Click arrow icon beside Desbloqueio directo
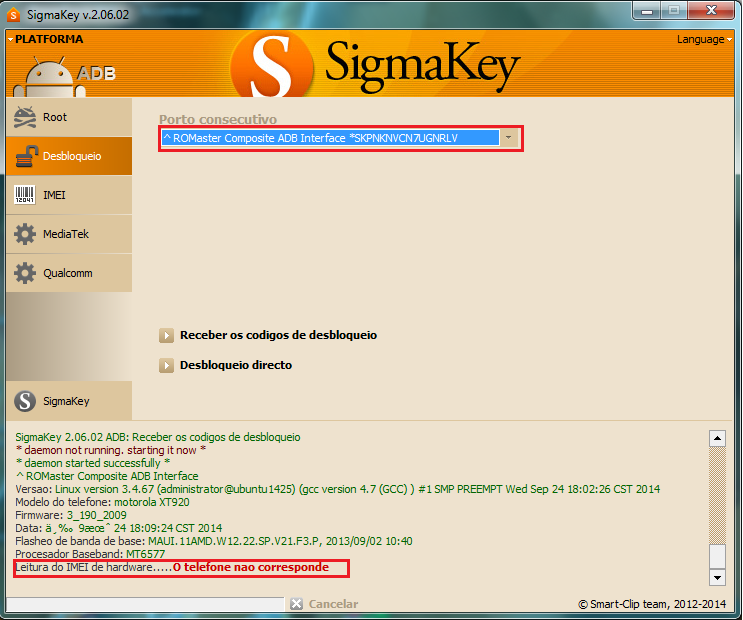This screenshot has height=620, width=743. 166,365
